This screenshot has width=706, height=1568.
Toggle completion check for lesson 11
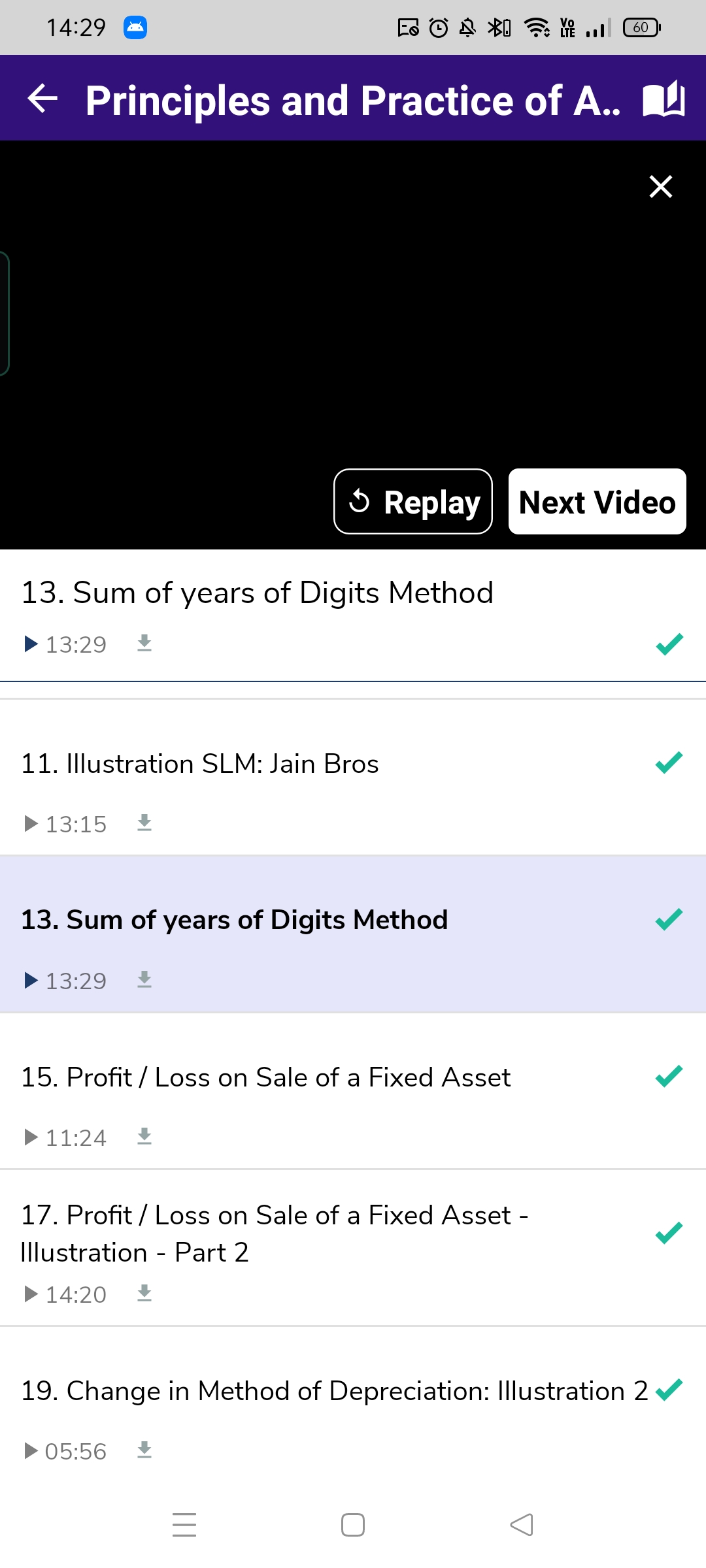coord(669,762)
